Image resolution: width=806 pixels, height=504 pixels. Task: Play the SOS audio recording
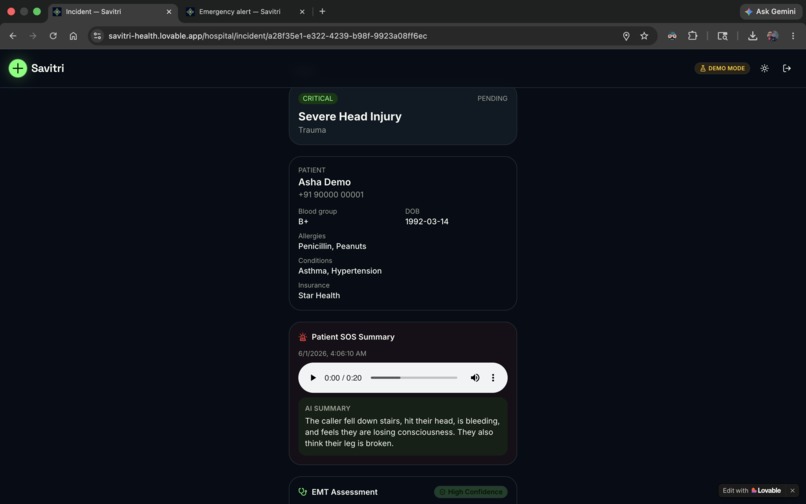coord(313,378)
